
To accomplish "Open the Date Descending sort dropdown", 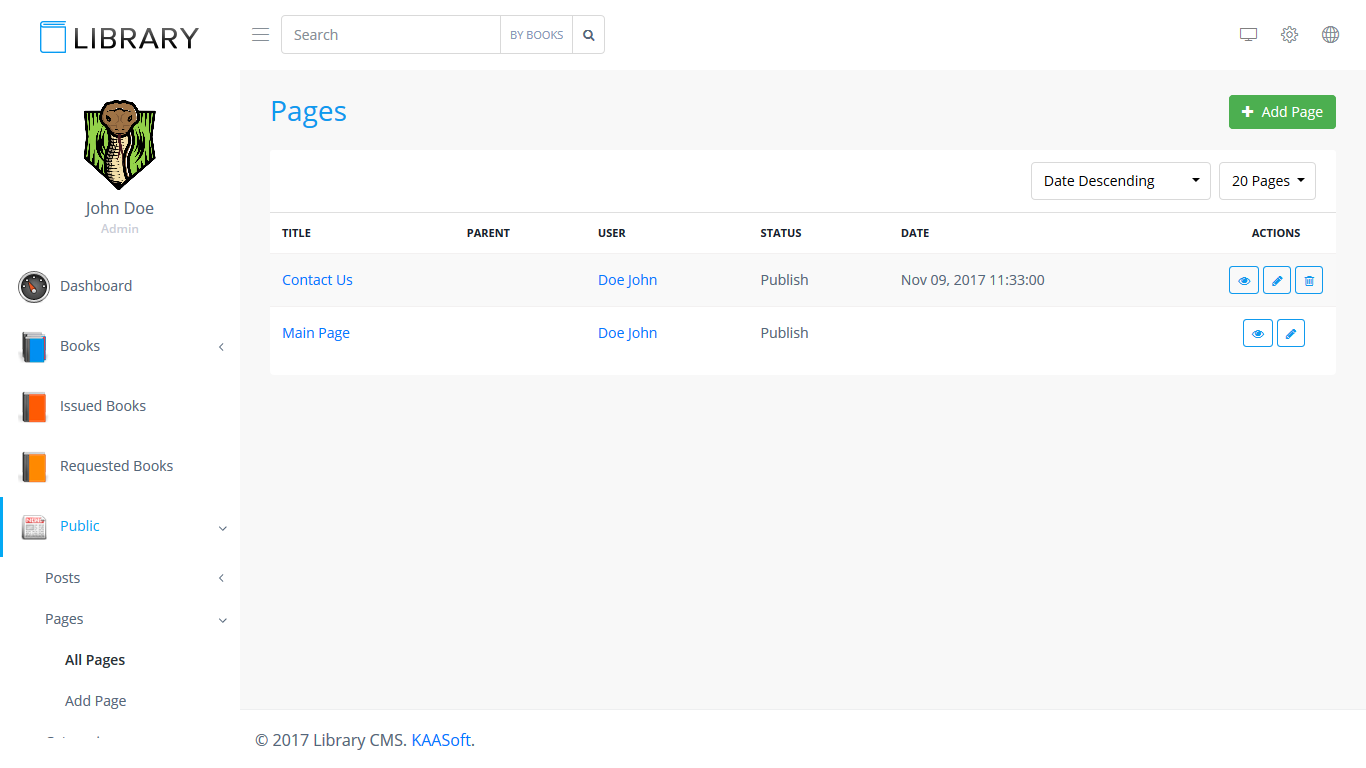I will [x=1120, y=181].
